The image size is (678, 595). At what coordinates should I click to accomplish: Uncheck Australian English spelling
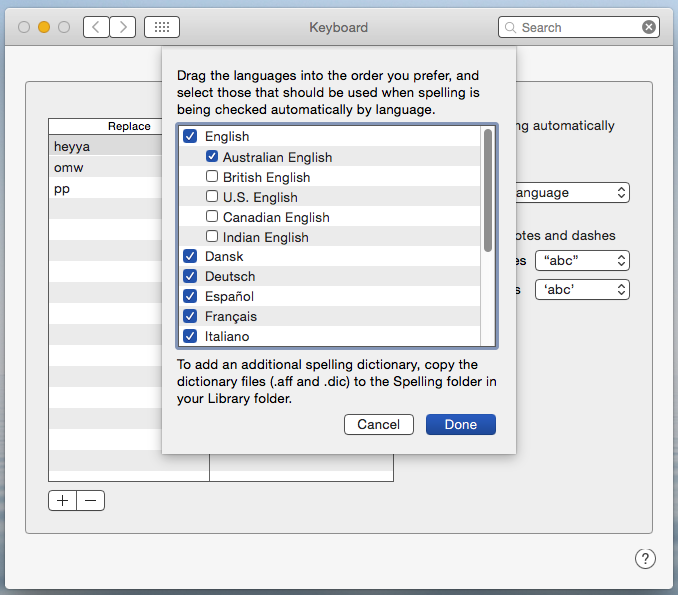click(212, 157)
